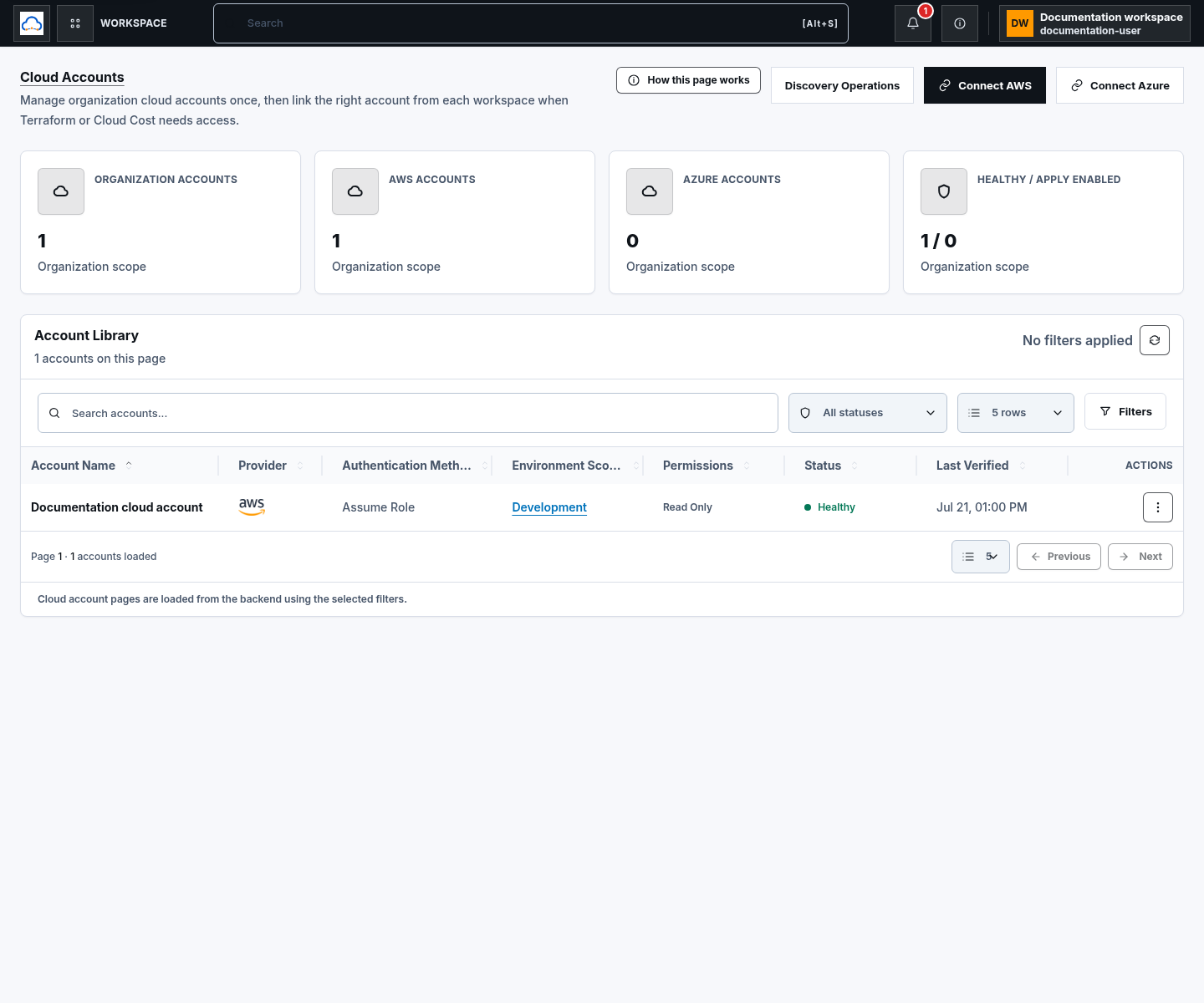
Task: Click the No filters applied text
Action: click(1078, 340)
